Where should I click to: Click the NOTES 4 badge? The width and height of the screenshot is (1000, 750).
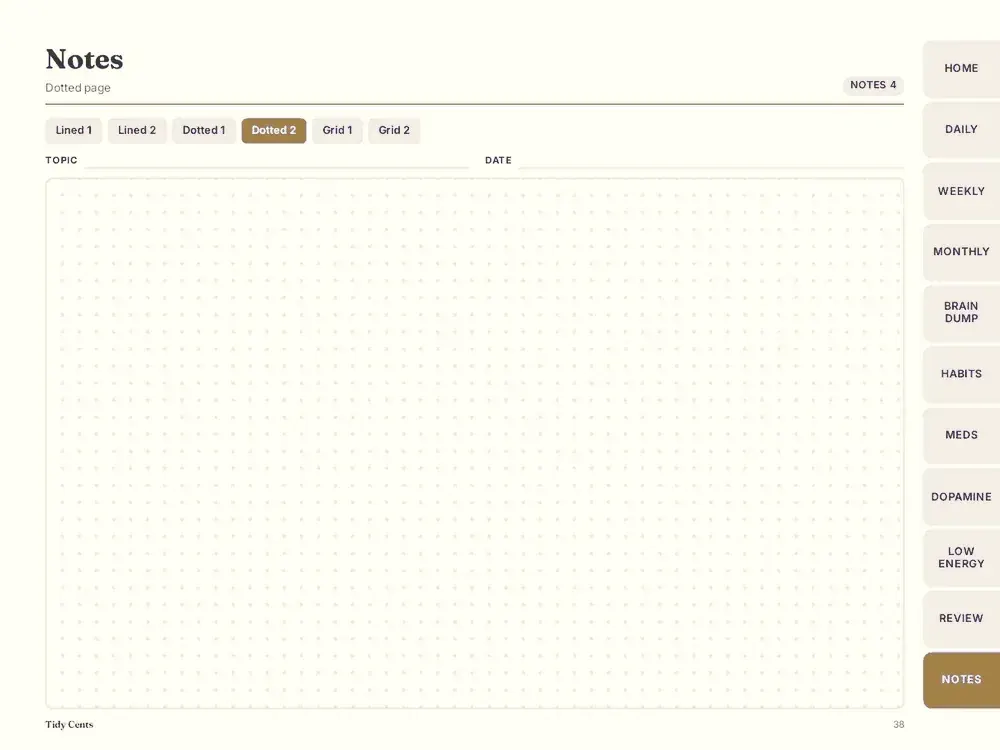[x=873, y=85]
